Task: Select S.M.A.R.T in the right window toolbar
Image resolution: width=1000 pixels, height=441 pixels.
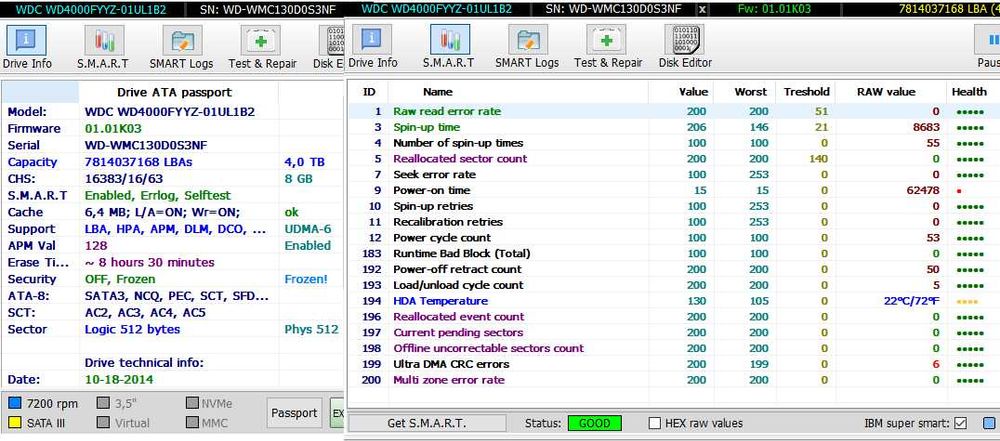Action: point(449,46)
